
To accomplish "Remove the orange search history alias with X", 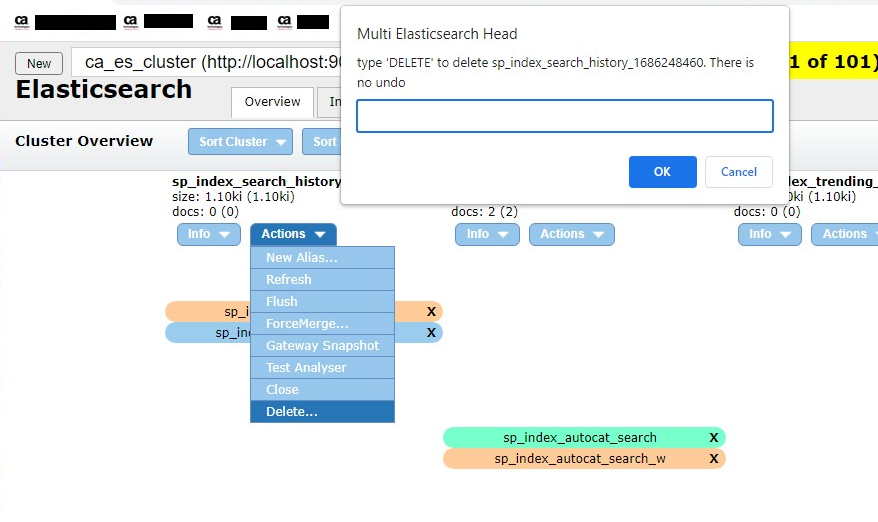I will pyautogui.click(x=431, y=311).
